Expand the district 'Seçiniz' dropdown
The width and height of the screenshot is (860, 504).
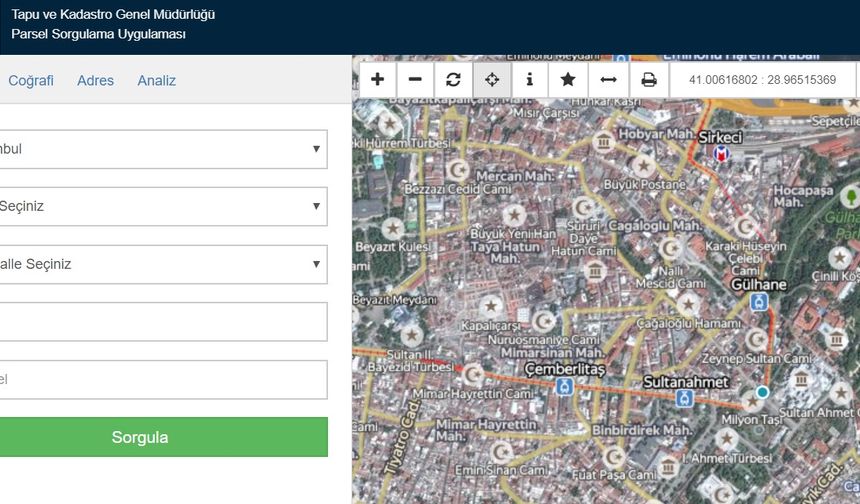pos(160,206)
